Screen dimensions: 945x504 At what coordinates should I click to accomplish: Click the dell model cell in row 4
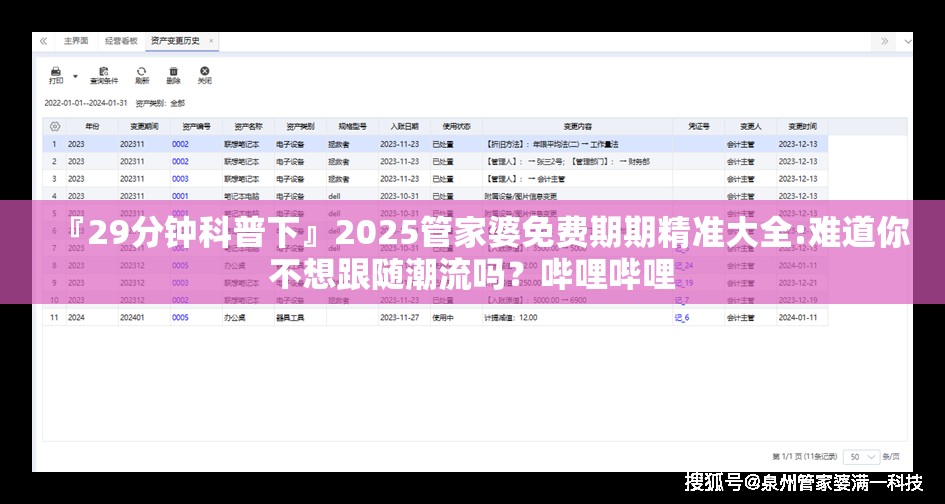[x=352, y=196]
